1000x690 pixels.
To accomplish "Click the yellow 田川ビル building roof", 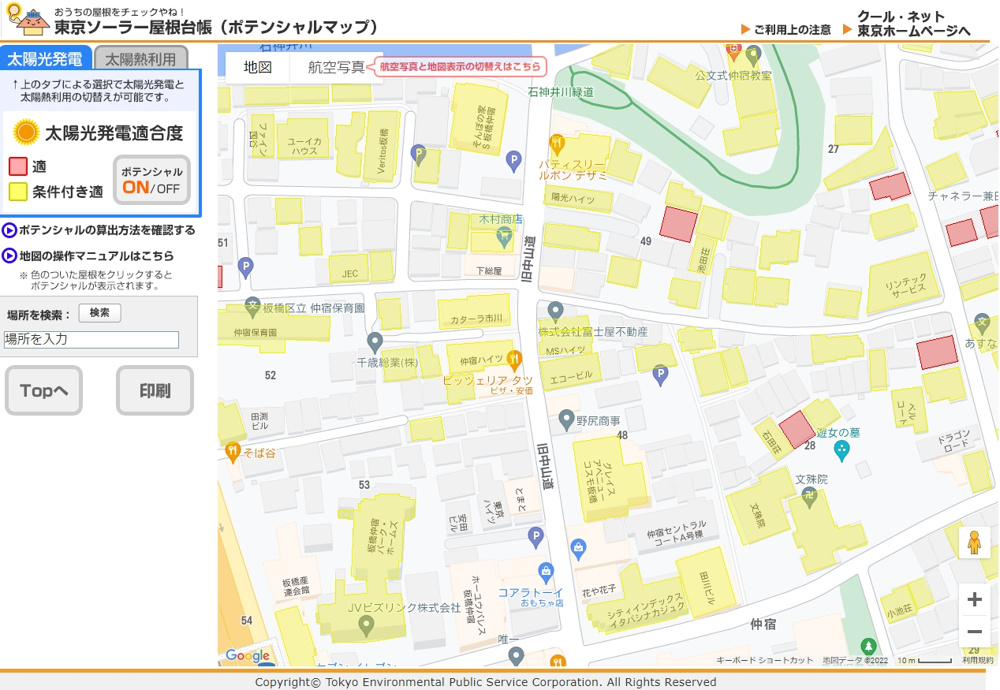I will point(706,582).
